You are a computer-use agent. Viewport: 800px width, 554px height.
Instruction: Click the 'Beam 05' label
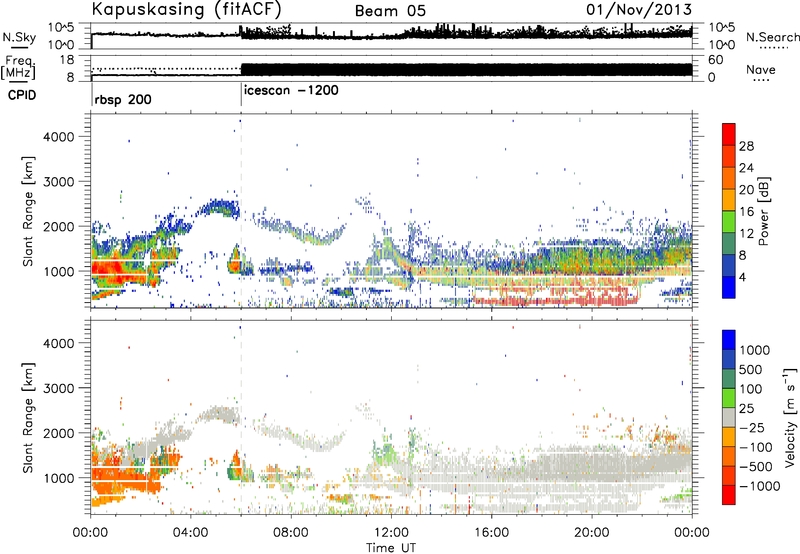390,11
